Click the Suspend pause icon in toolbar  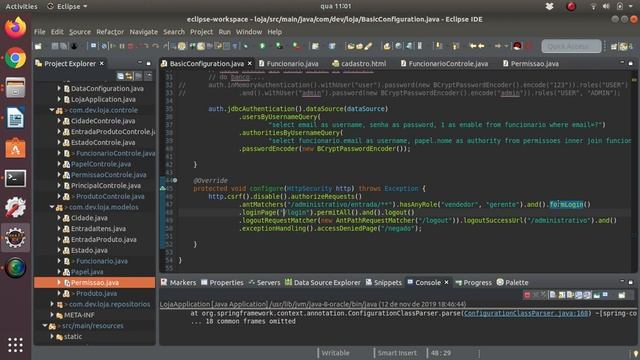pos(122,46)
